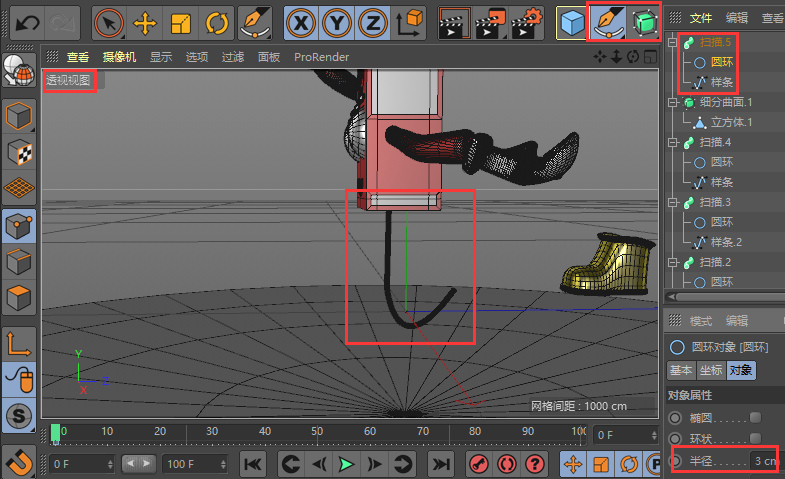The width and height of the screenshot is (785, 479).
Task: Switch to Points mode
Action: [x=19, y=226]
